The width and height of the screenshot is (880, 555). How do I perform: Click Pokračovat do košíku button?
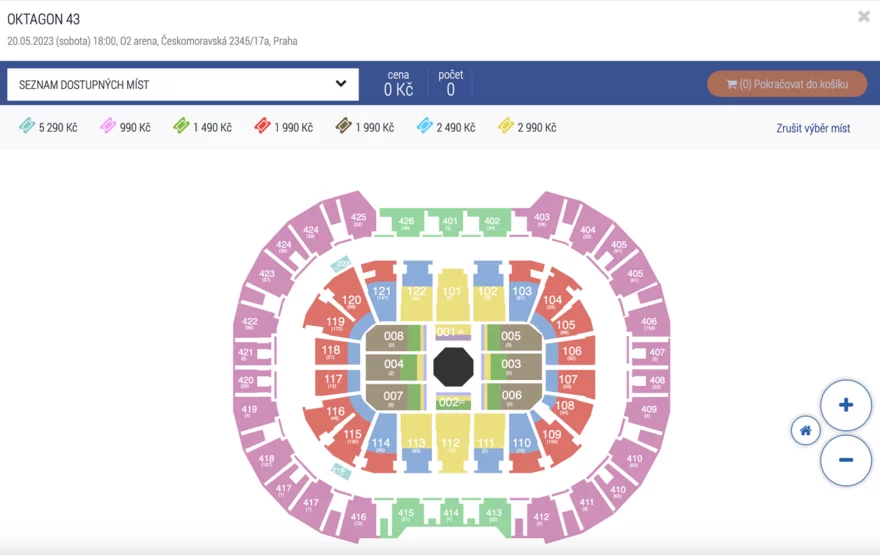pyautogui.click(x=787, y=84)
